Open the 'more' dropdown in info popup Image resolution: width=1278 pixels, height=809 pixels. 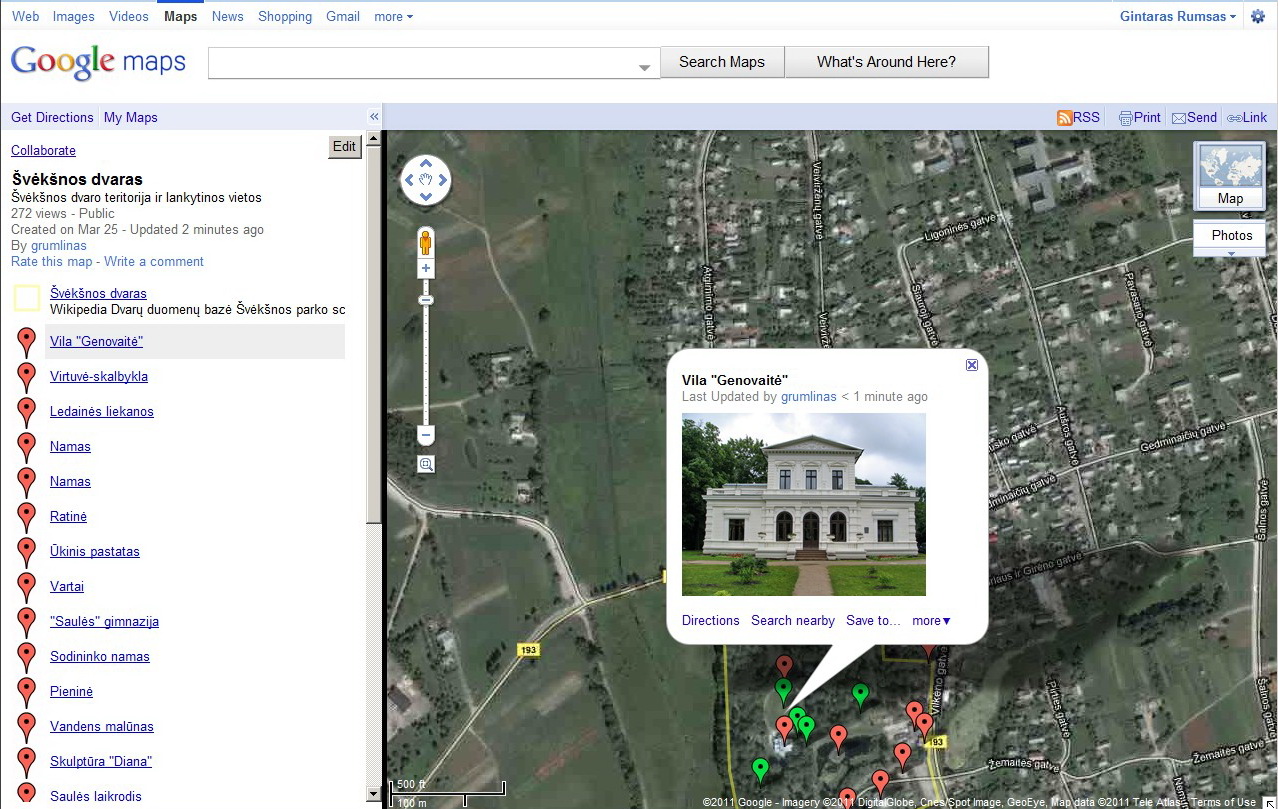[931, 621]
